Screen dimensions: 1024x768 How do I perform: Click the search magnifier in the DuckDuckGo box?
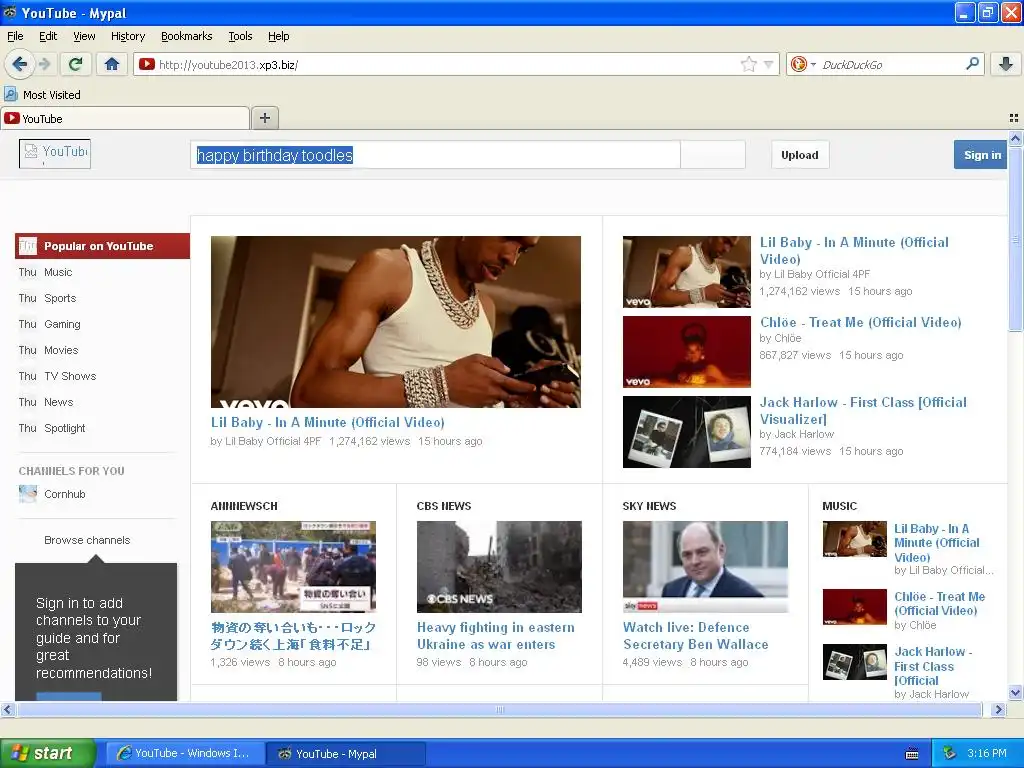click(972, 63)
